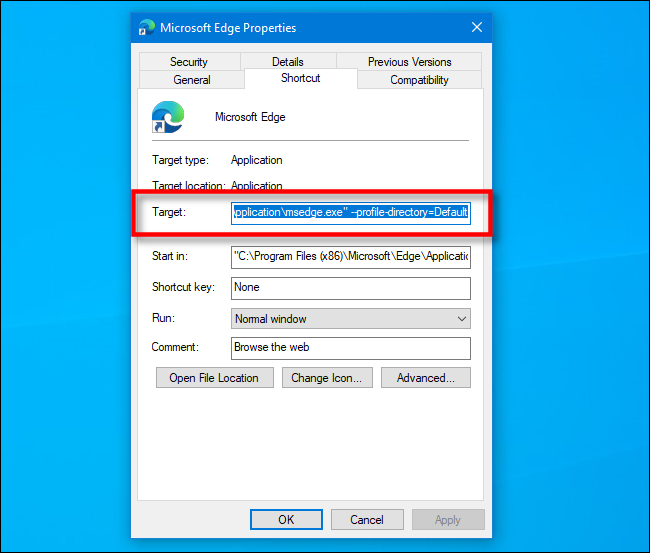The image size is (650, 553).
Task: Click the Comment: label
Action: click(175, 347)
